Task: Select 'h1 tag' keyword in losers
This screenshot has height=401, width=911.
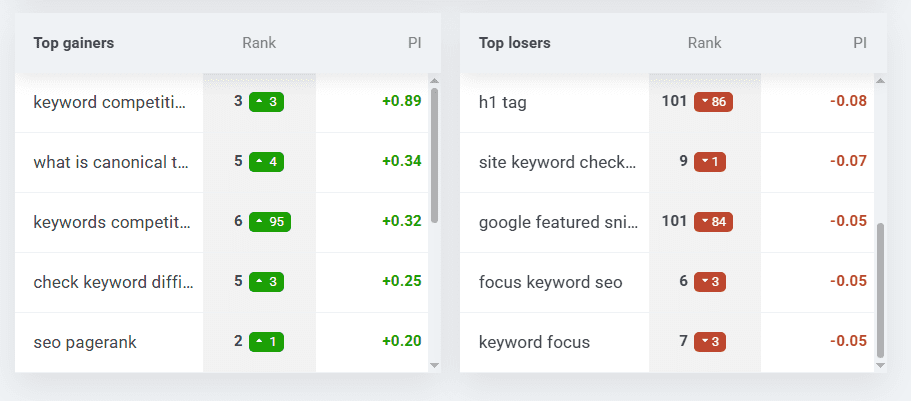Action: 503,102
